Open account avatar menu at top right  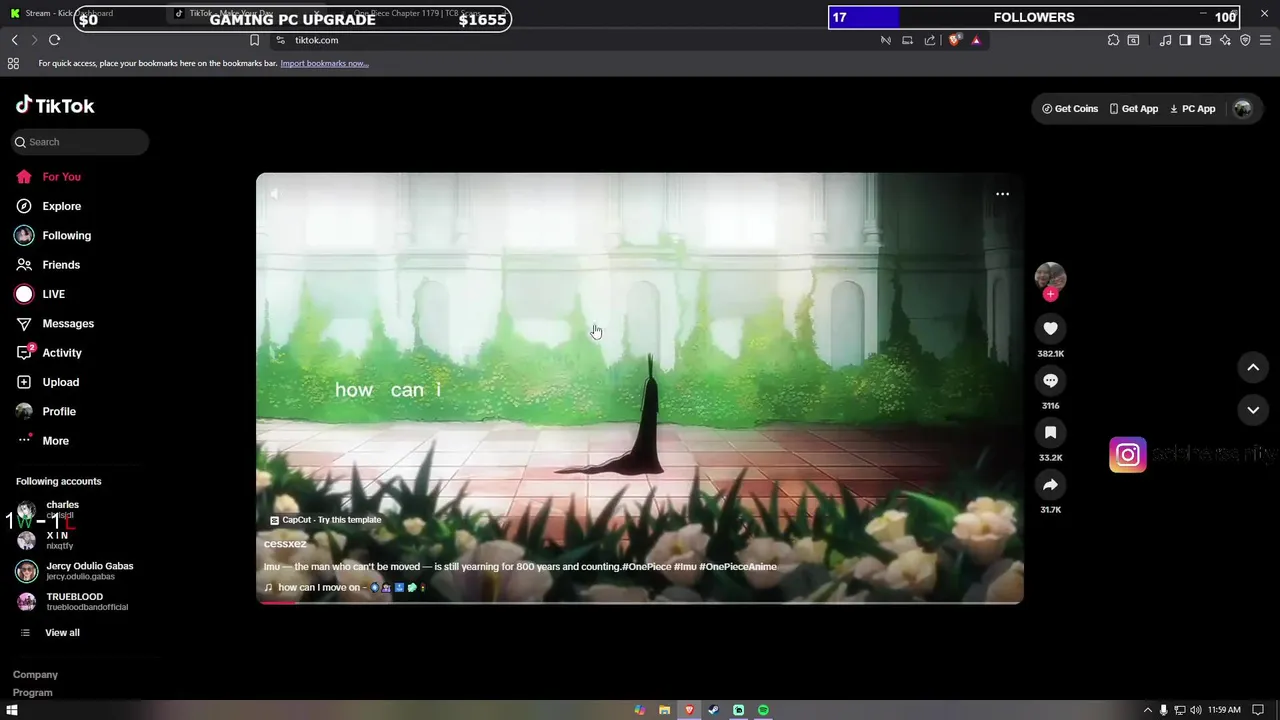[x=1243, y=109]
